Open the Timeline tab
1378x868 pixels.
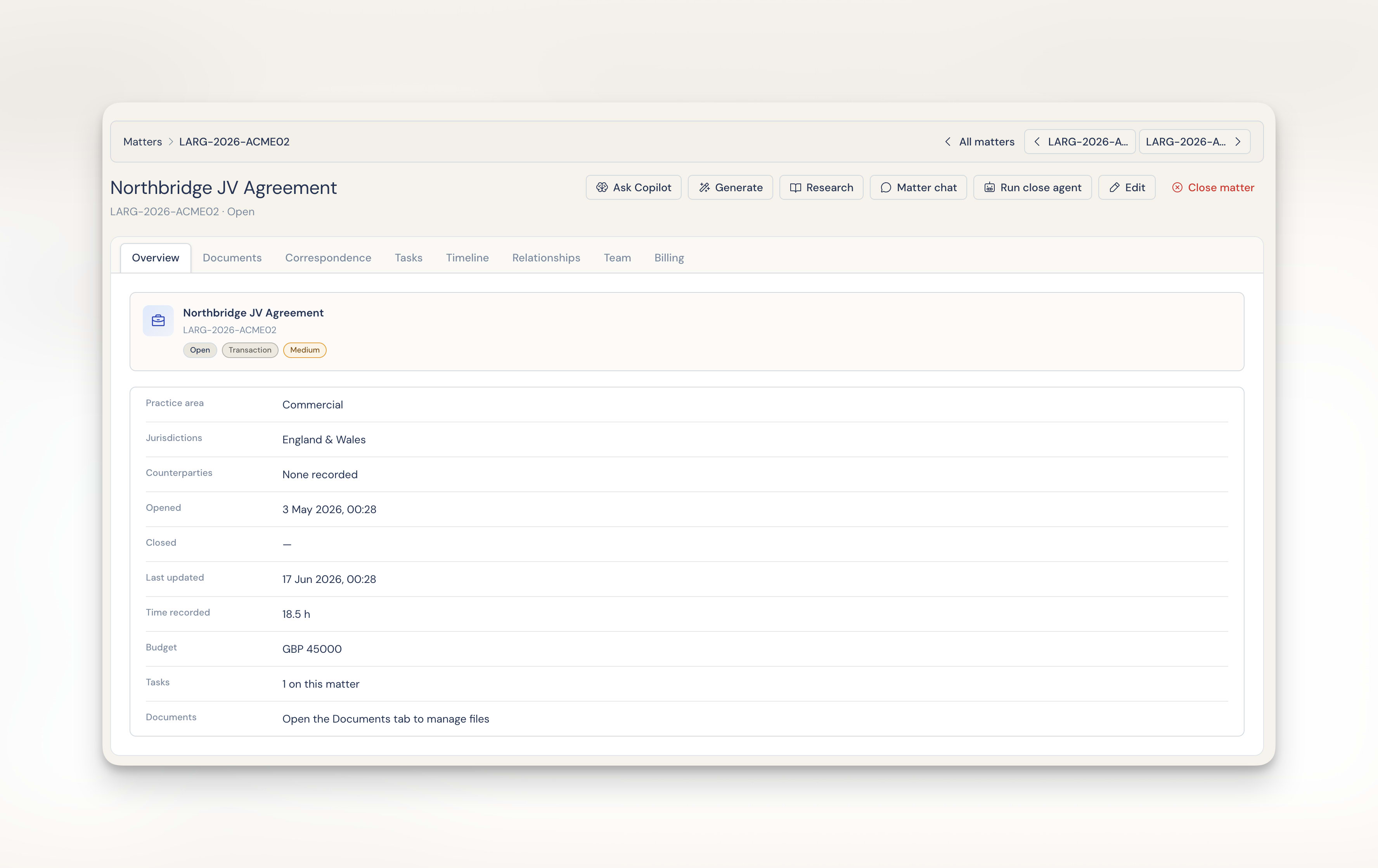pos(467,258)
